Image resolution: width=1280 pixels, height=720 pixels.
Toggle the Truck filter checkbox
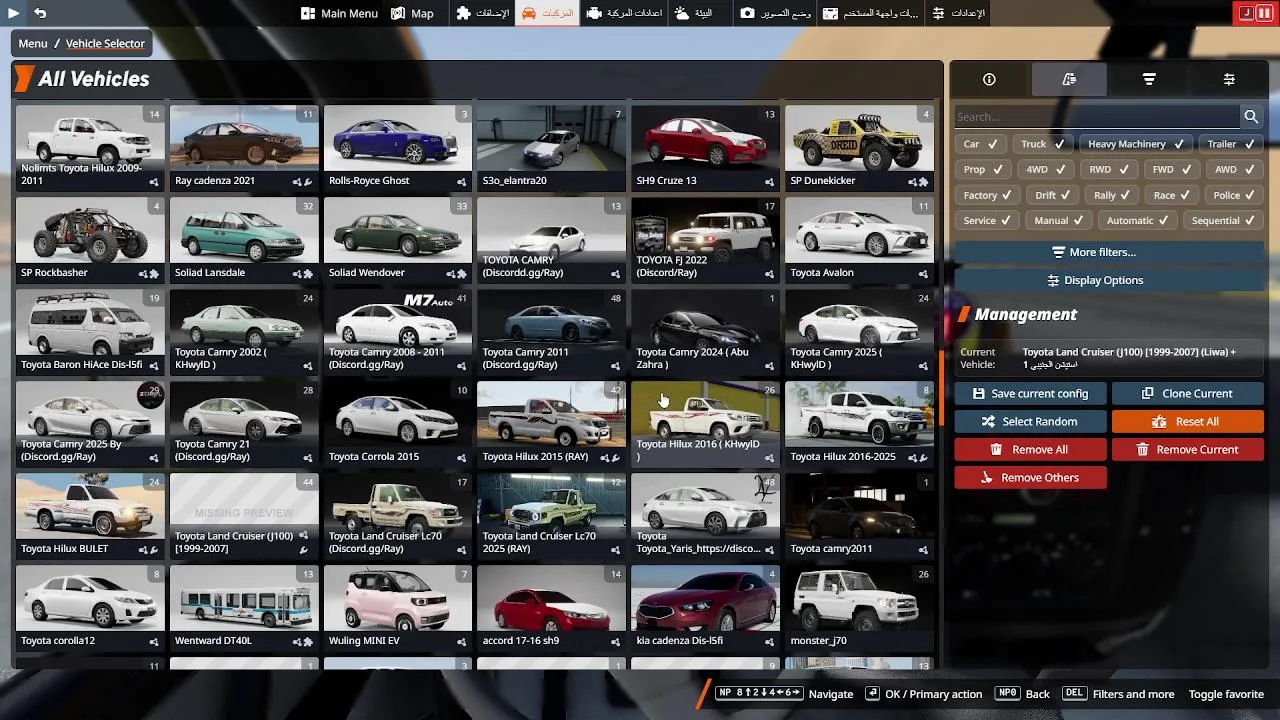(x=1042, y=144)
